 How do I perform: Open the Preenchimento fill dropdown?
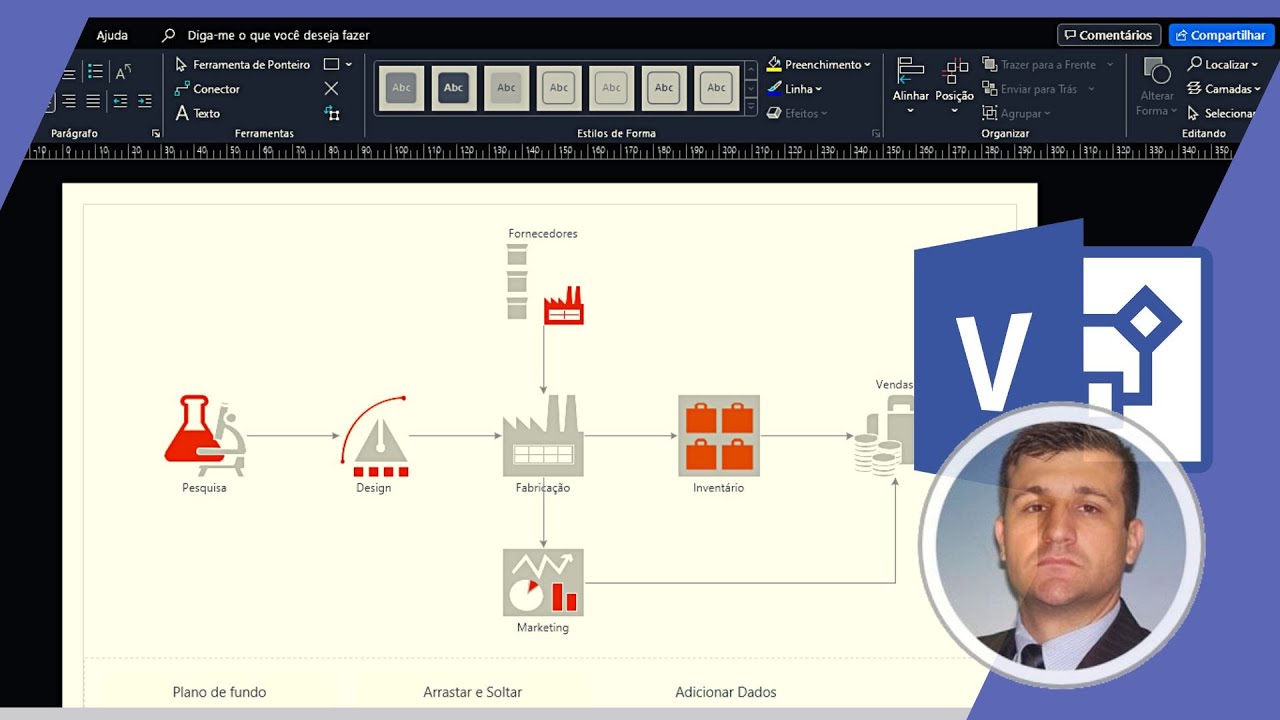point(819,64)
